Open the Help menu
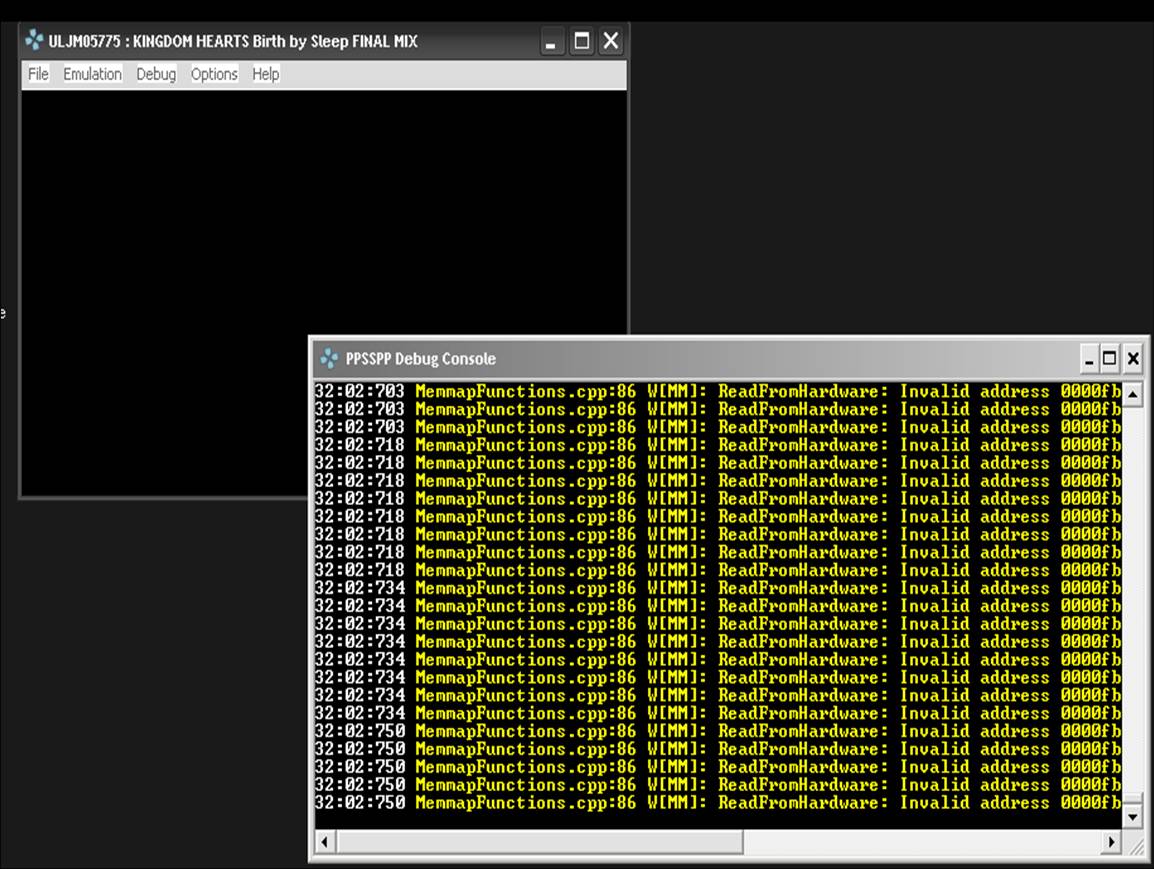The image size is (1154, 869). tap(266, 74)
